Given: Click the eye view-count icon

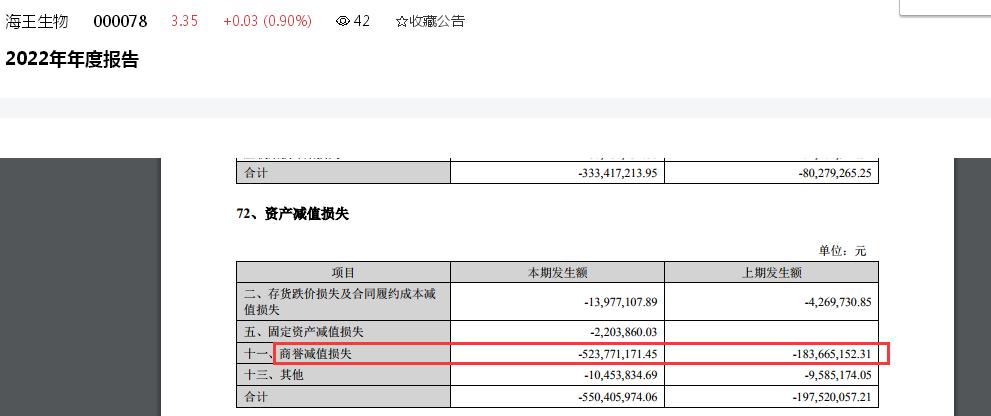Looking at the screenshot, I should pos(343,21).
